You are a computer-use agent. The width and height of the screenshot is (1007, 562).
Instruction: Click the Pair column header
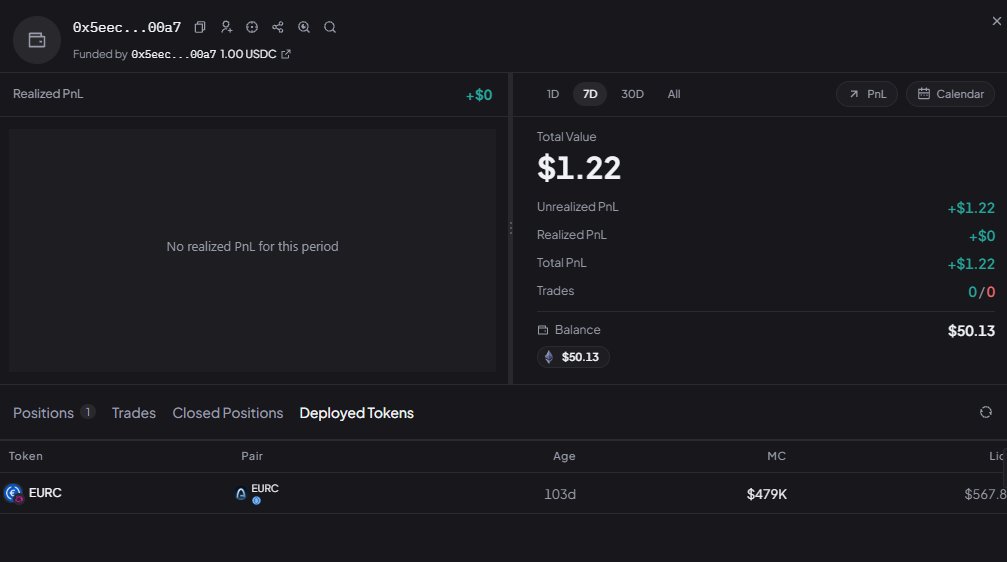pos(252,456)
